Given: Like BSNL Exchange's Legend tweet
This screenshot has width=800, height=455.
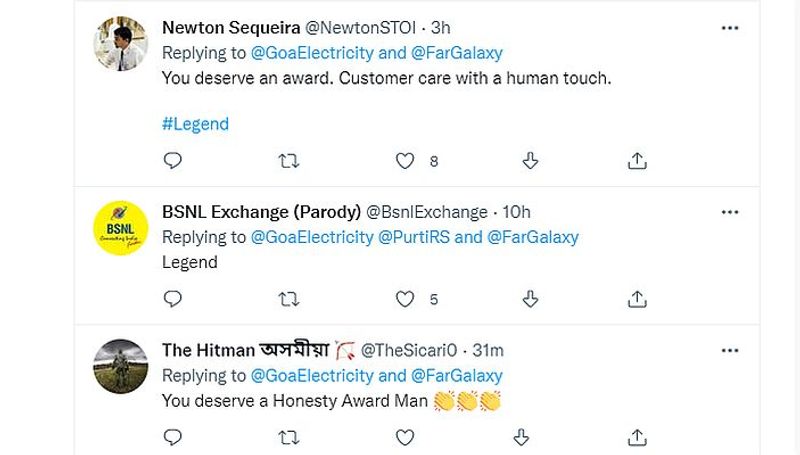Looking at the screenshot, I should 405,298.
